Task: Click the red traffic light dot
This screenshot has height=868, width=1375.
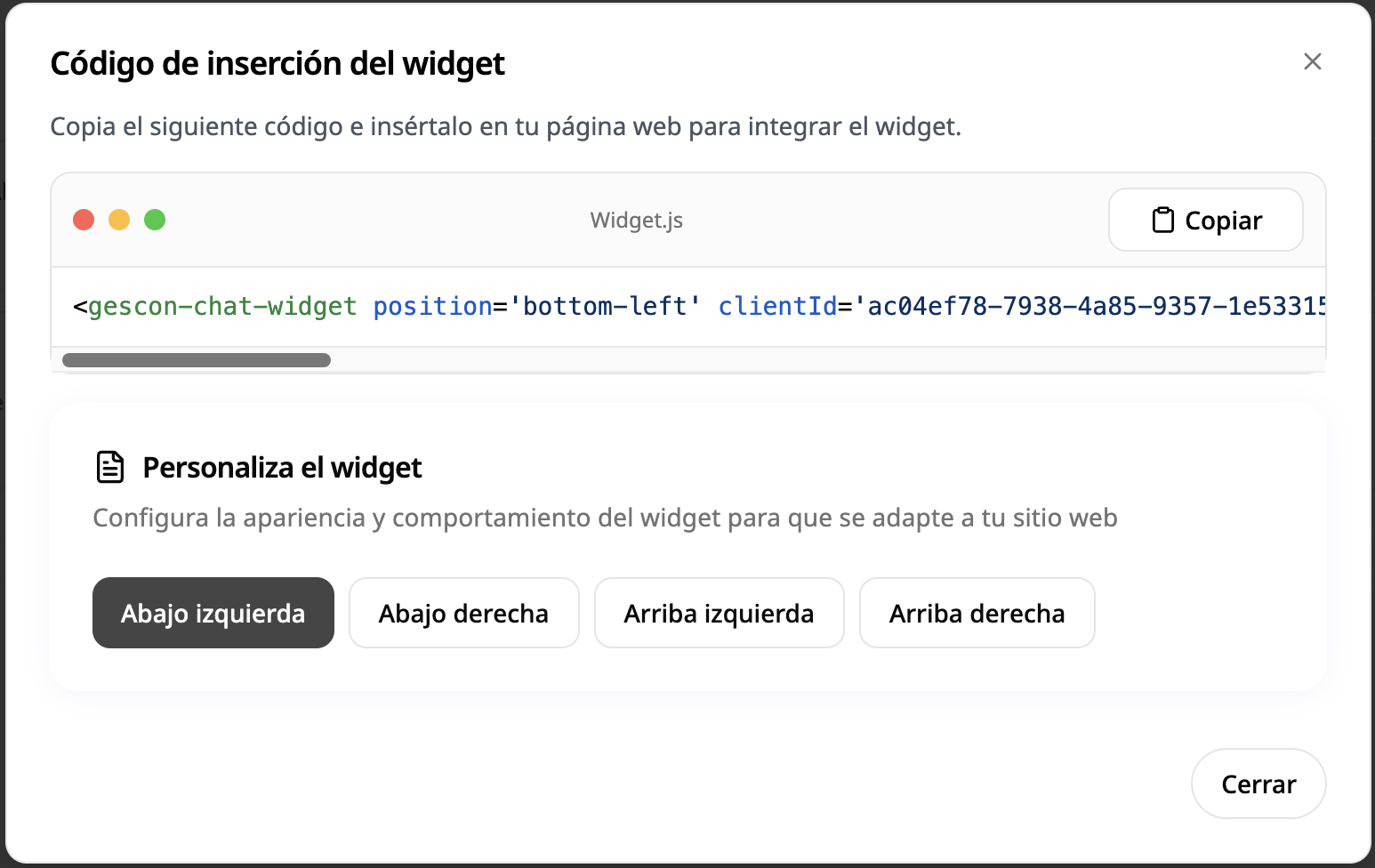Action: (84, 220)
